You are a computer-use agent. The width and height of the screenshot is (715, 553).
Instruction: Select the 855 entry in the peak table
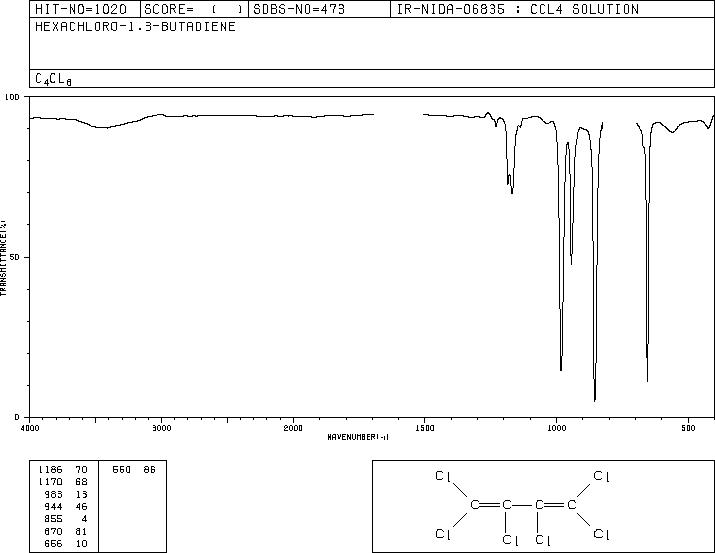tap(53, 519)
